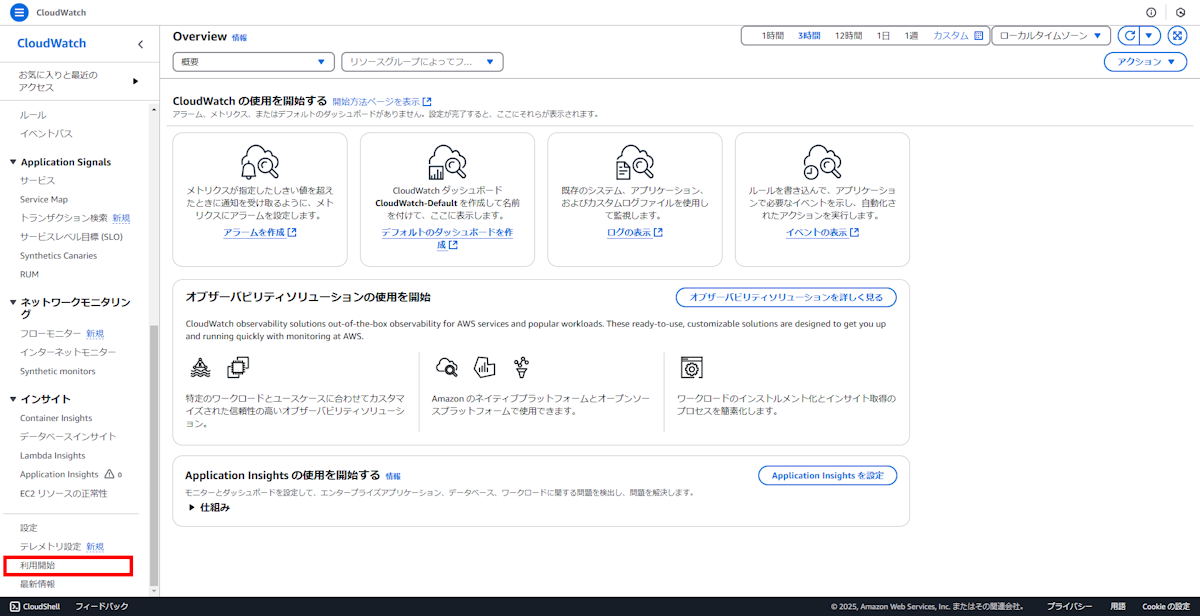Click the instrumentation gear icon
This screenshot has width=1200, height=616.
(x=691, y=368)
